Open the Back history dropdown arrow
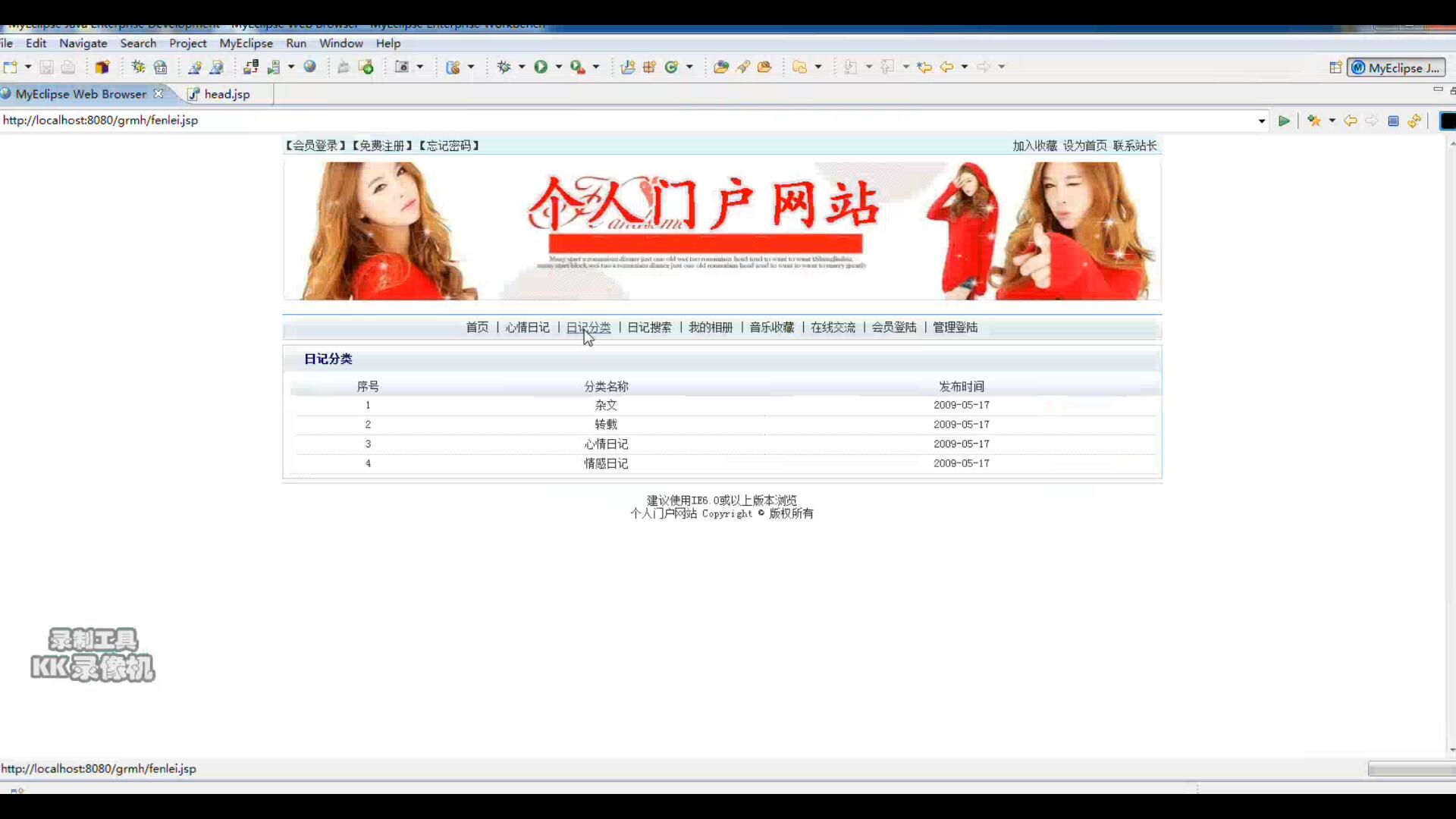The image size is (1456, 819). pyautogui.click(x=965, y=67)
